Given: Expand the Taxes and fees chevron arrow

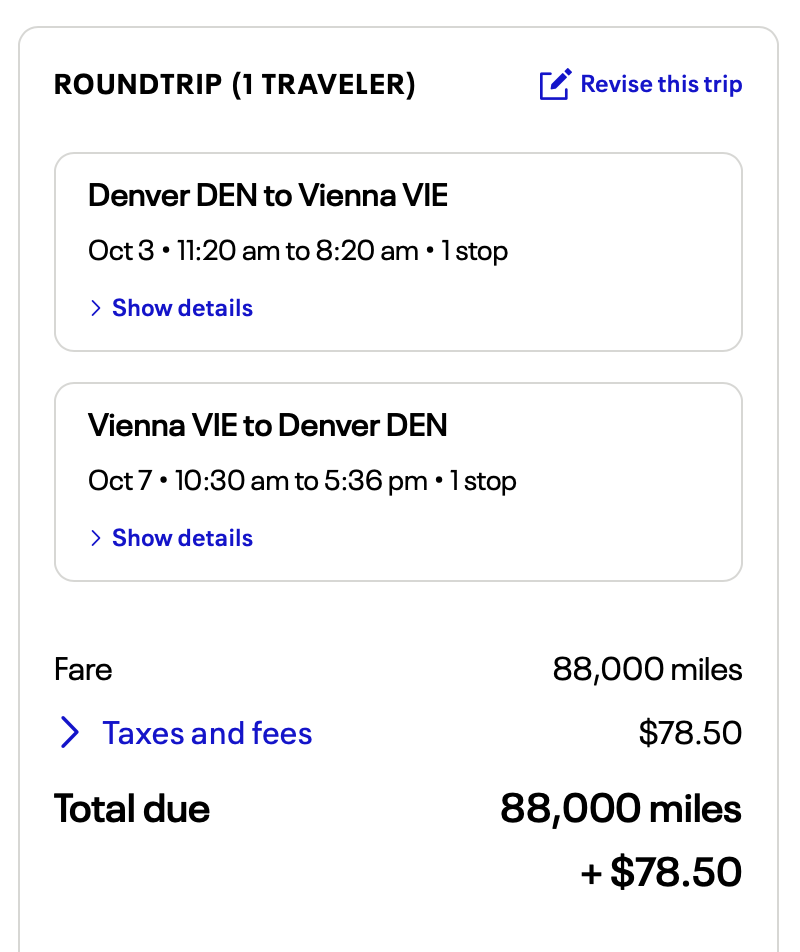Looking at the screenshot, I should (70, 733).
